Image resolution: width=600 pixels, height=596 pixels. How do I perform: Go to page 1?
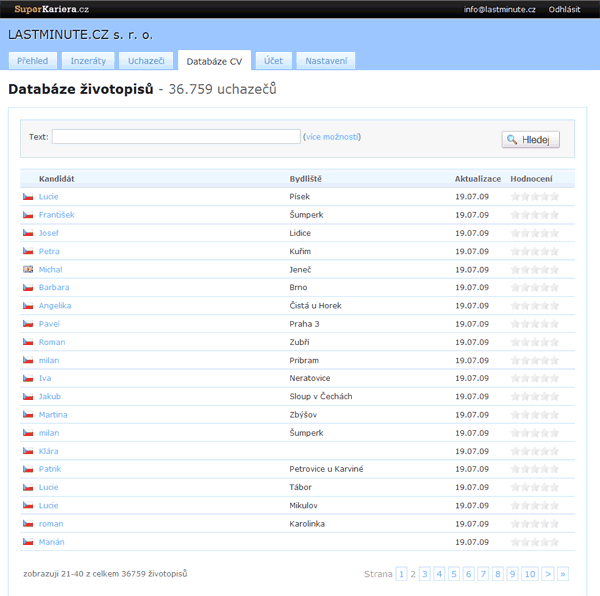(401, 574)
